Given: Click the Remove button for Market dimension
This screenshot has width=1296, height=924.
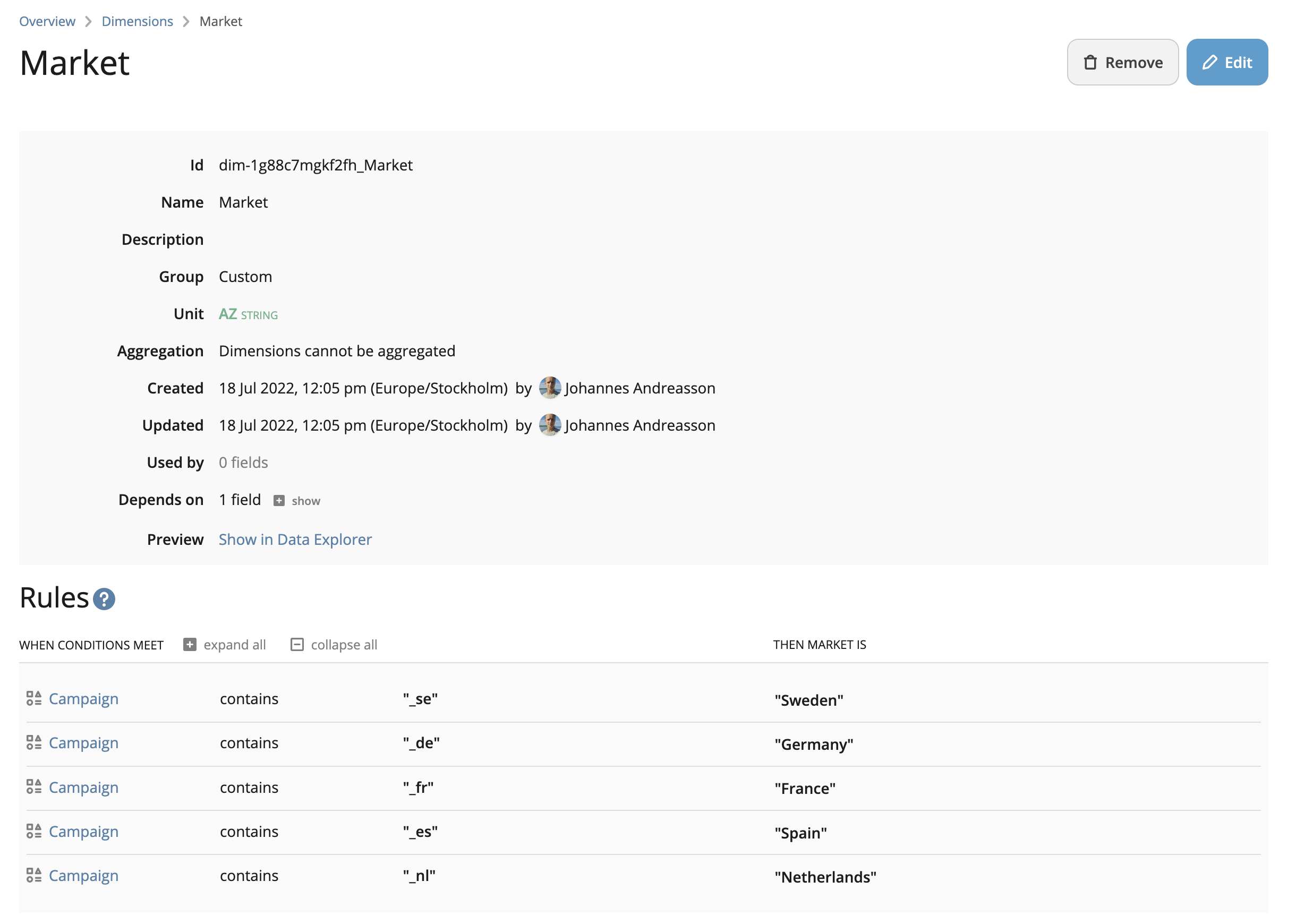Looking at the screenshot, I should pyautogui.click(x=1123, y=62).
